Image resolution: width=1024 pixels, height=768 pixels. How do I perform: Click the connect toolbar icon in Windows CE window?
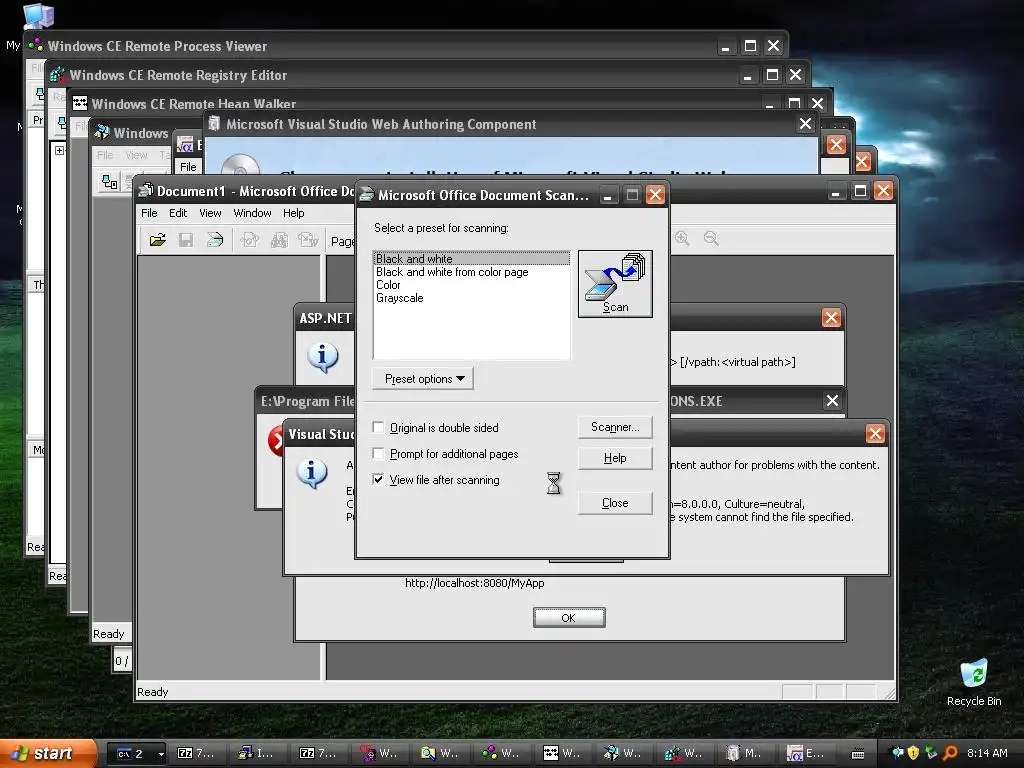109,182
